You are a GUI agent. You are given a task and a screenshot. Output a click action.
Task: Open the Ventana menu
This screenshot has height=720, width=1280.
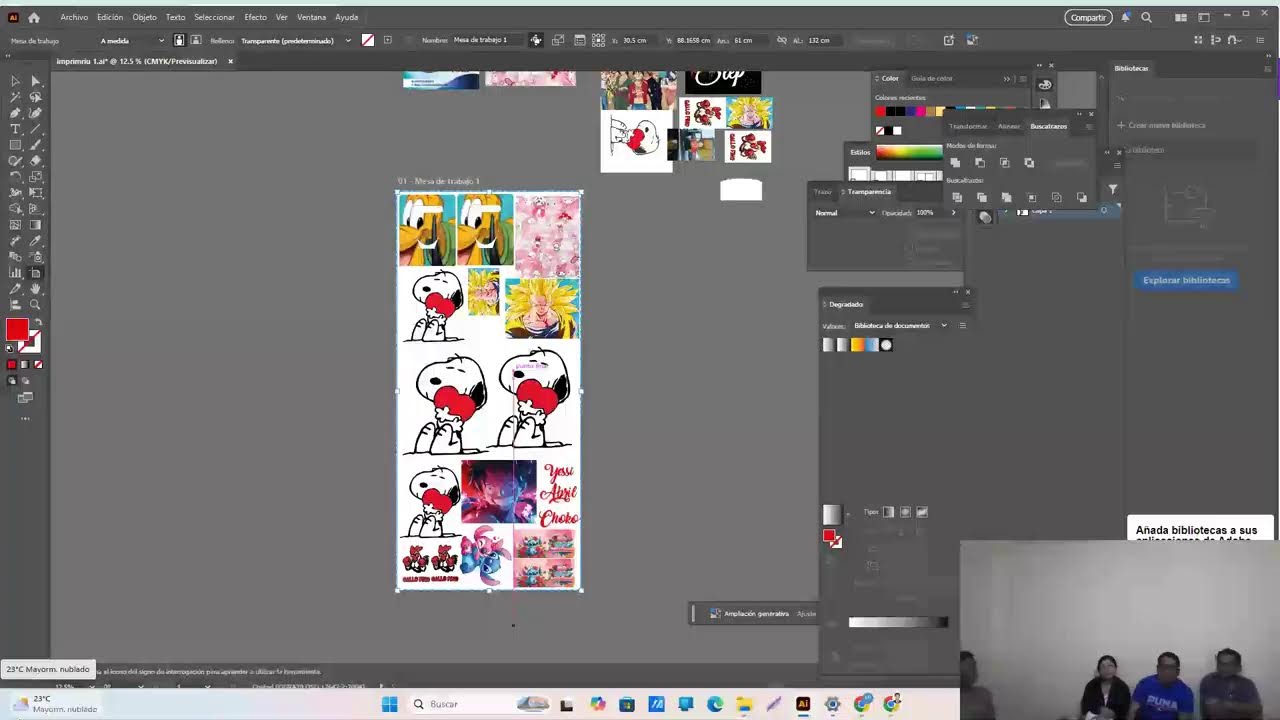pos(311,17)
